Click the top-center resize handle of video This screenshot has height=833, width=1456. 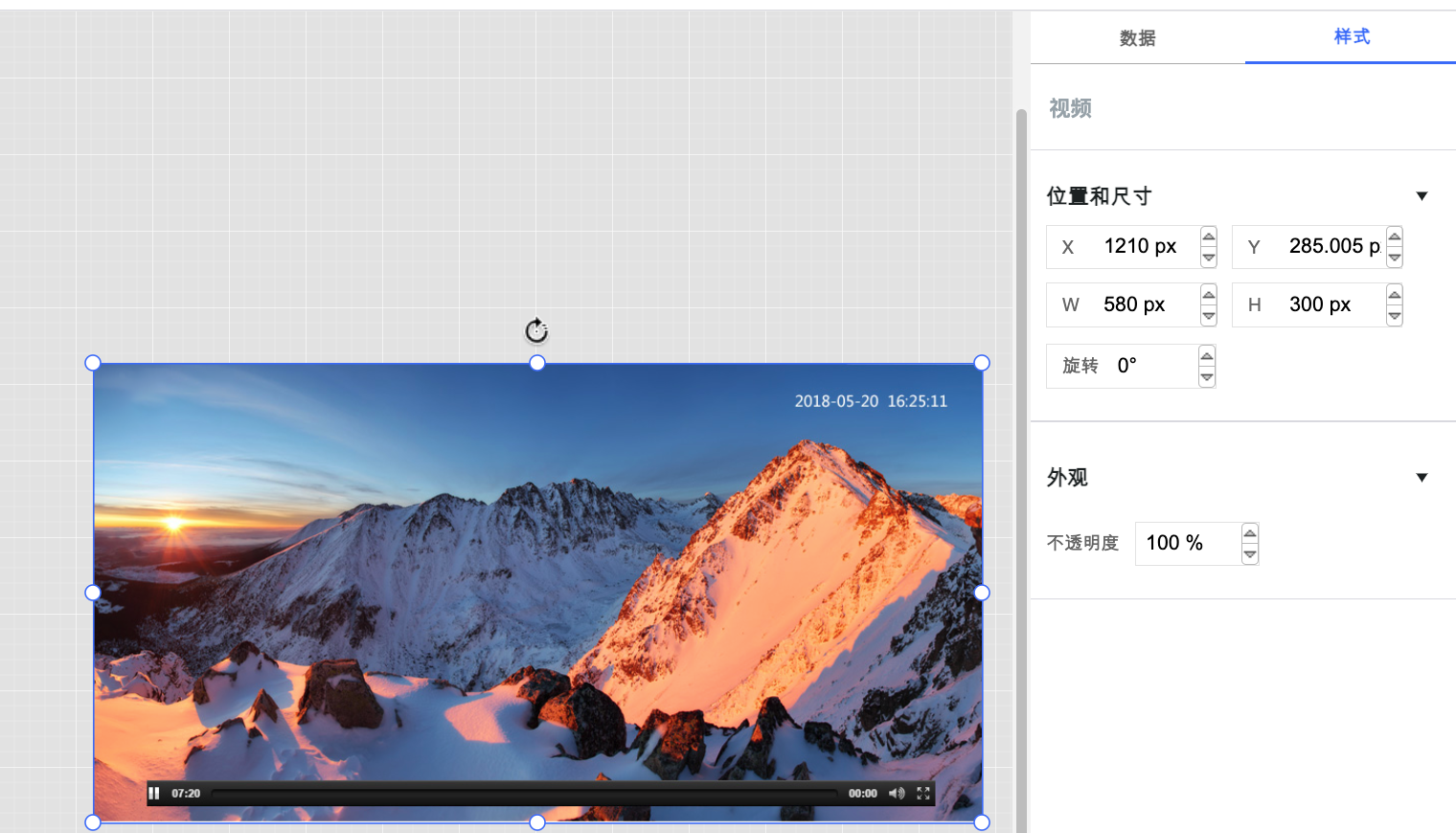click(x=537, y=363)
